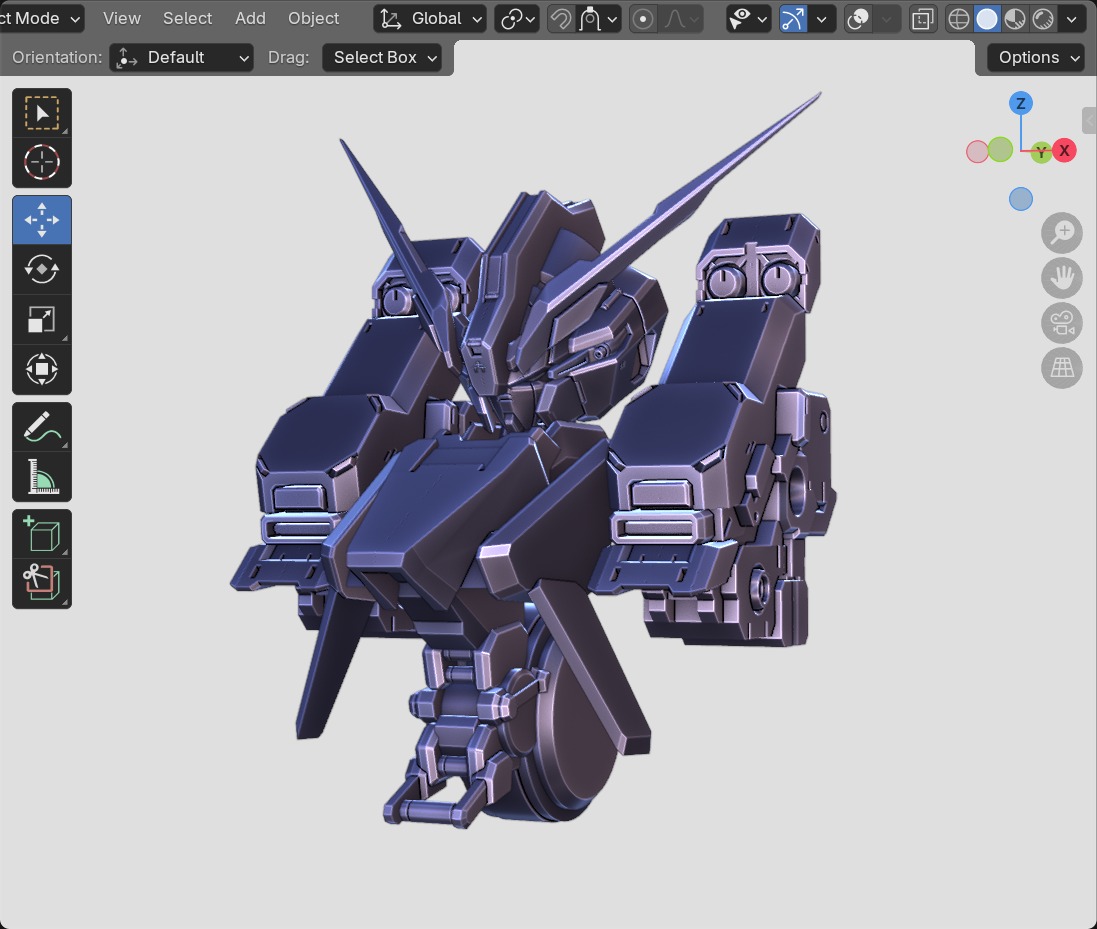
Task: Activate the 3D Cursor tool
Action: coord(42,162)
